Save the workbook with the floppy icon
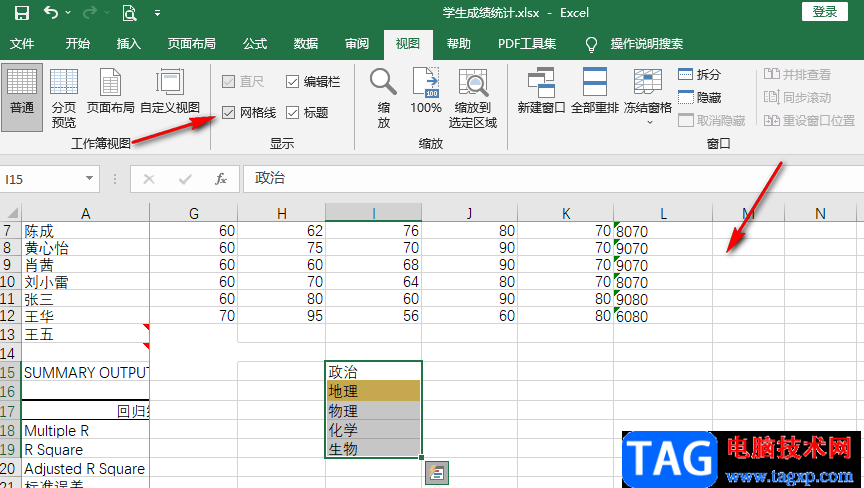 [21, 12]
